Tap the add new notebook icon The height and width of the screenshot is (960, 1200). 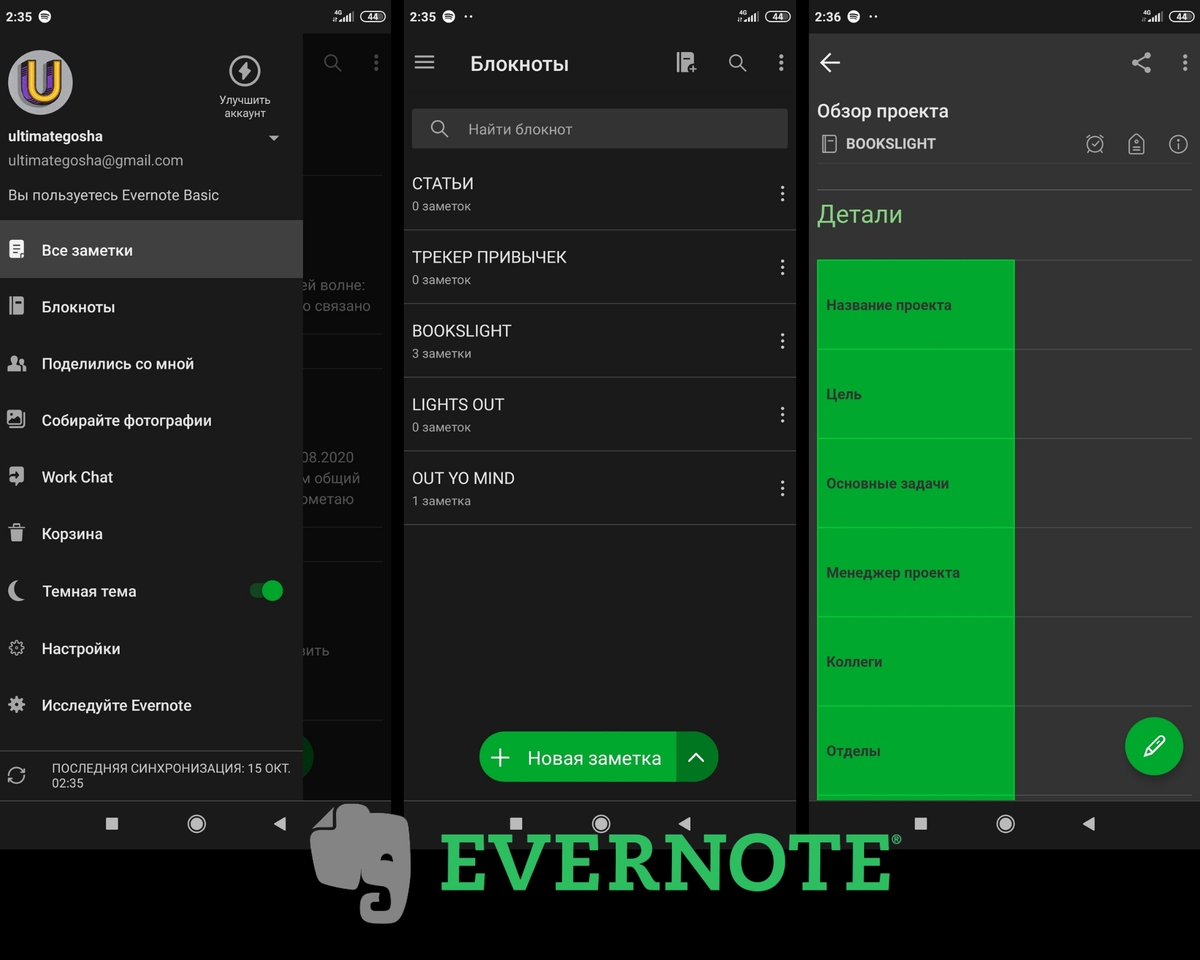(686, 63)
